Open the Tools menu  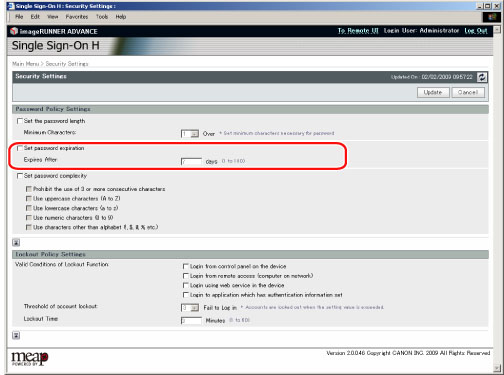tap(102, 17)
